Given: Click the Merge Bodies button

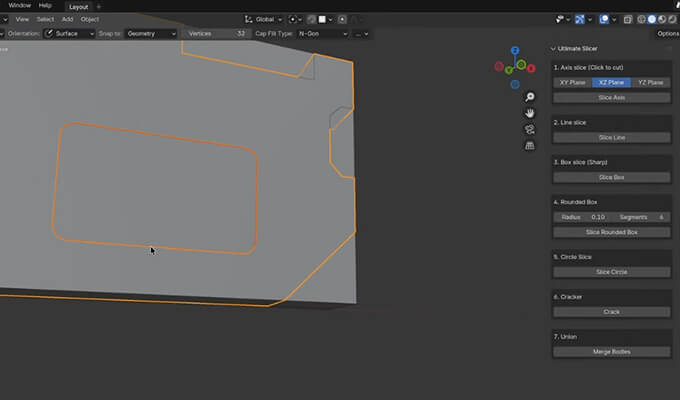Looking at the screenshot, I should 611,352.
